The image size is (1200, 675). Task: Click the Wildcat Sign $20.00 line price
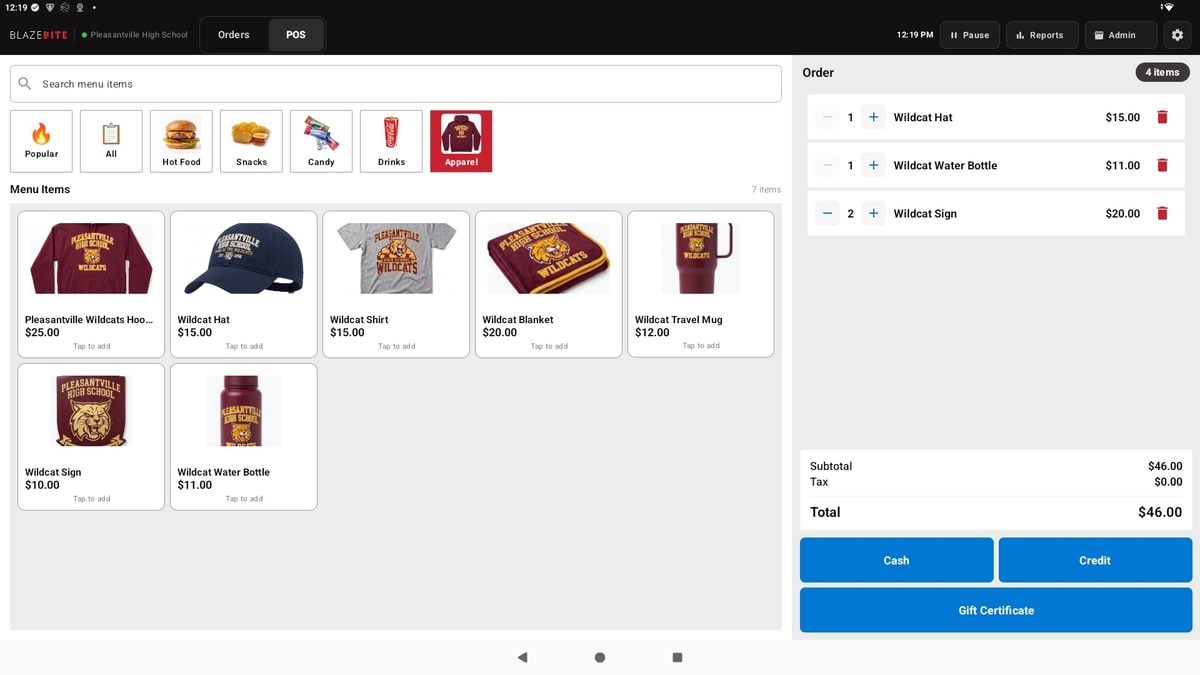click(x=1123, y=213)
